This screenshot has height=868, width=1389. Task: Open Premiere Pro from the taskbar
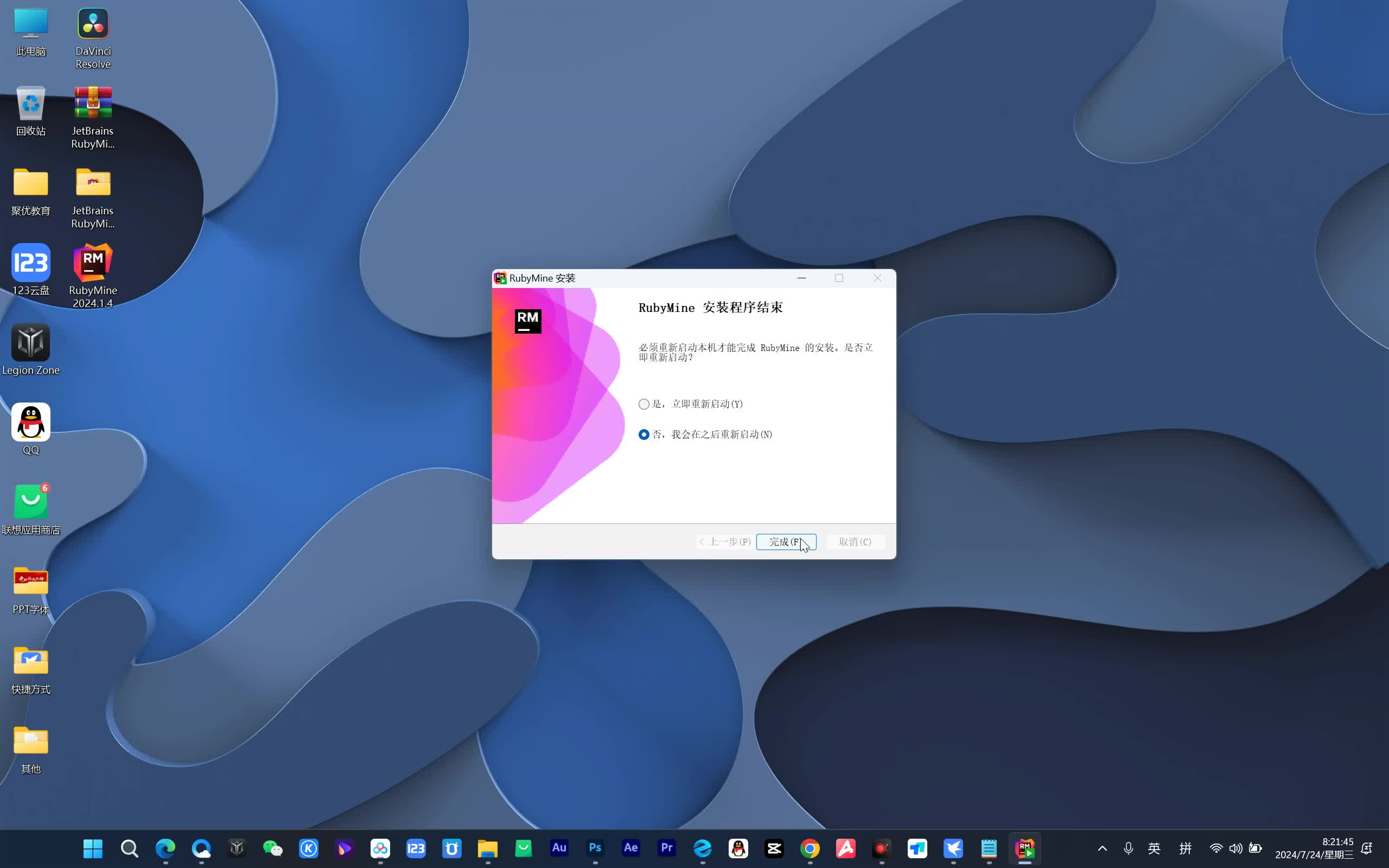click(x=666, y=848)
